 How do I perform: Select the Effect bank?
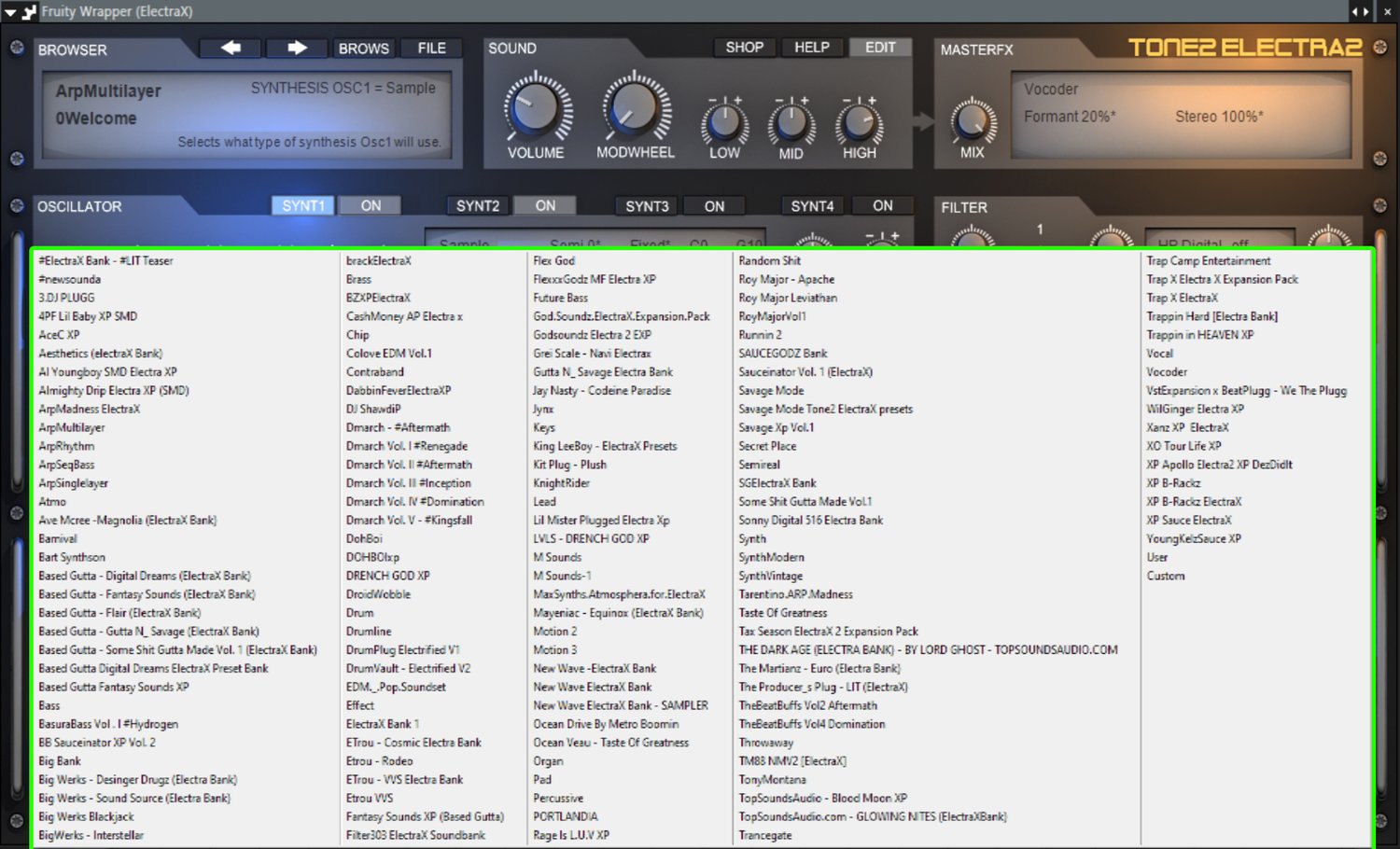(x=359, y=706)
